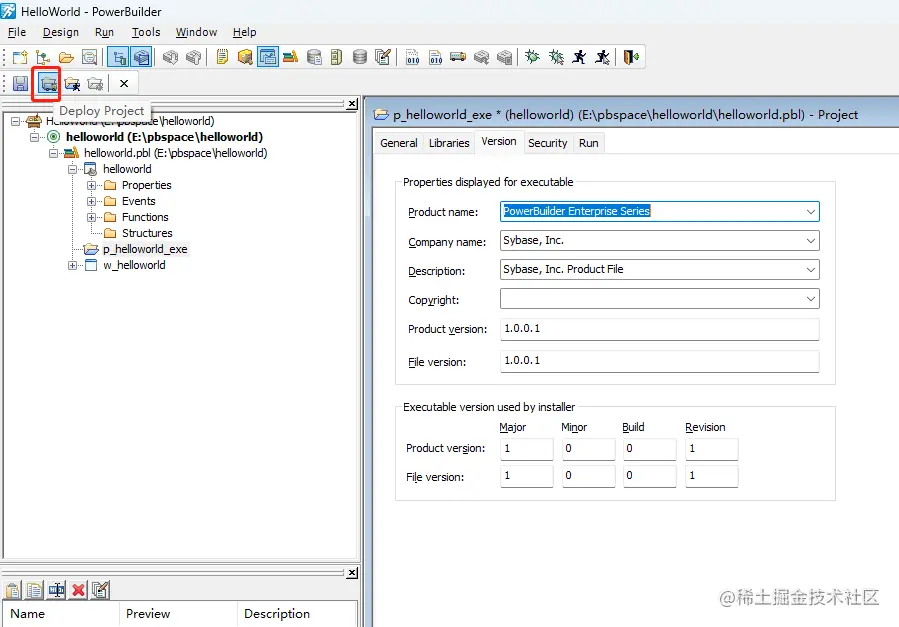Close the Clip pane at the bottom

coord(353,573)
